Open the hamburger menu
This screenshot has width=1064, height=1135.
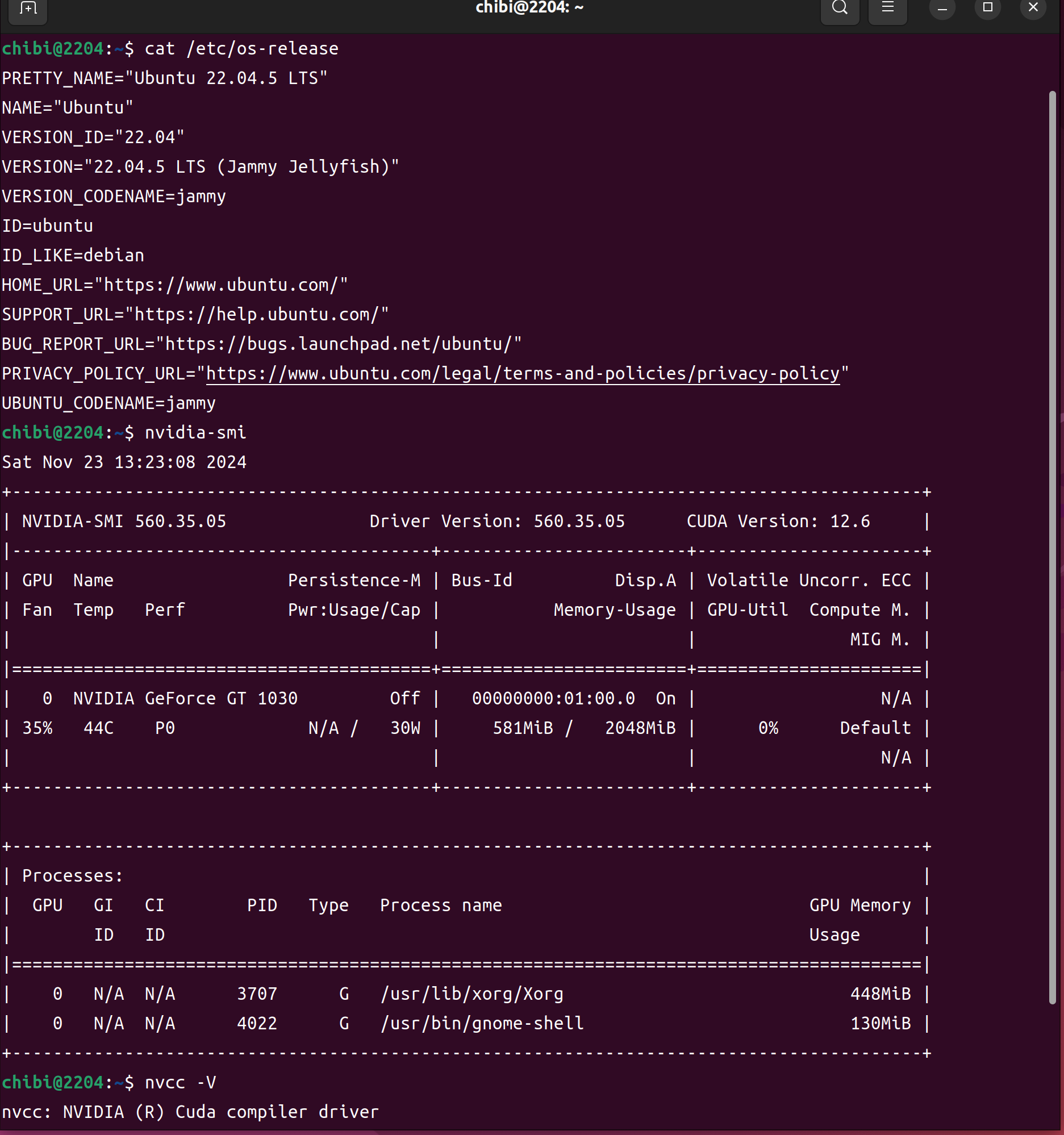(x=887, y=8)
